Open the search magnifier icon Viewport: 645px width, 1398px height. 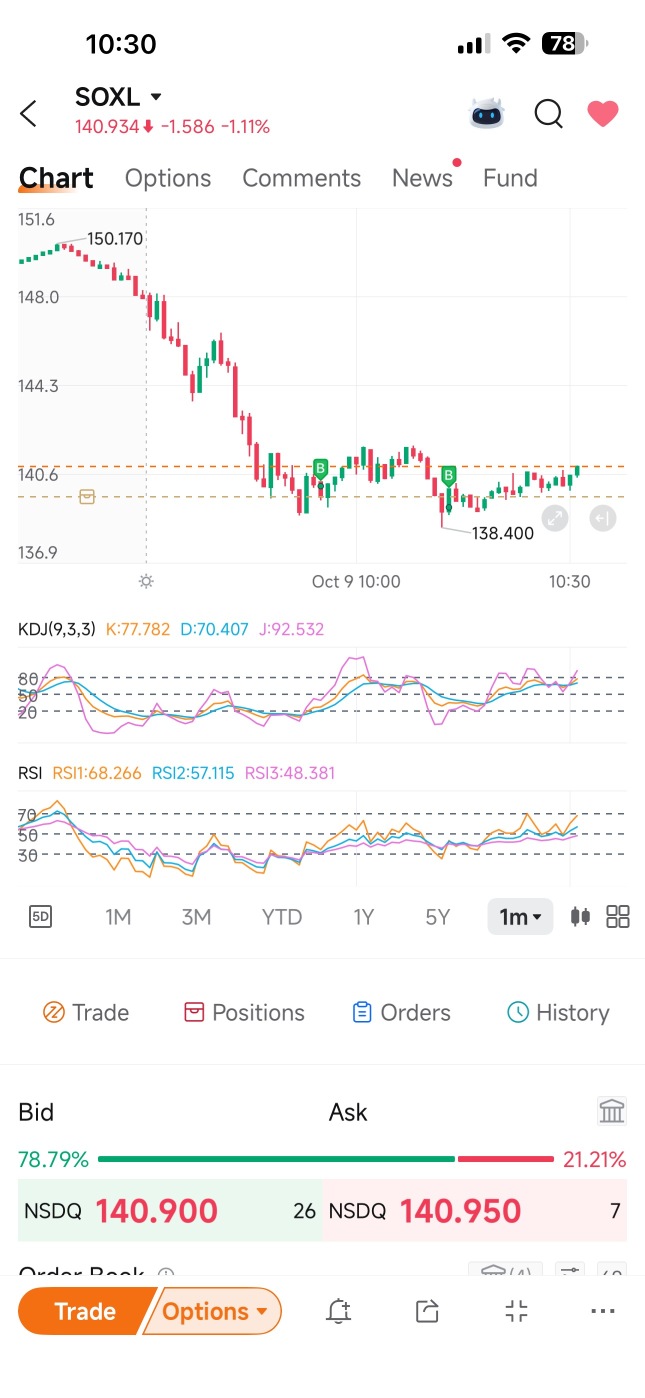coord(548,114)
